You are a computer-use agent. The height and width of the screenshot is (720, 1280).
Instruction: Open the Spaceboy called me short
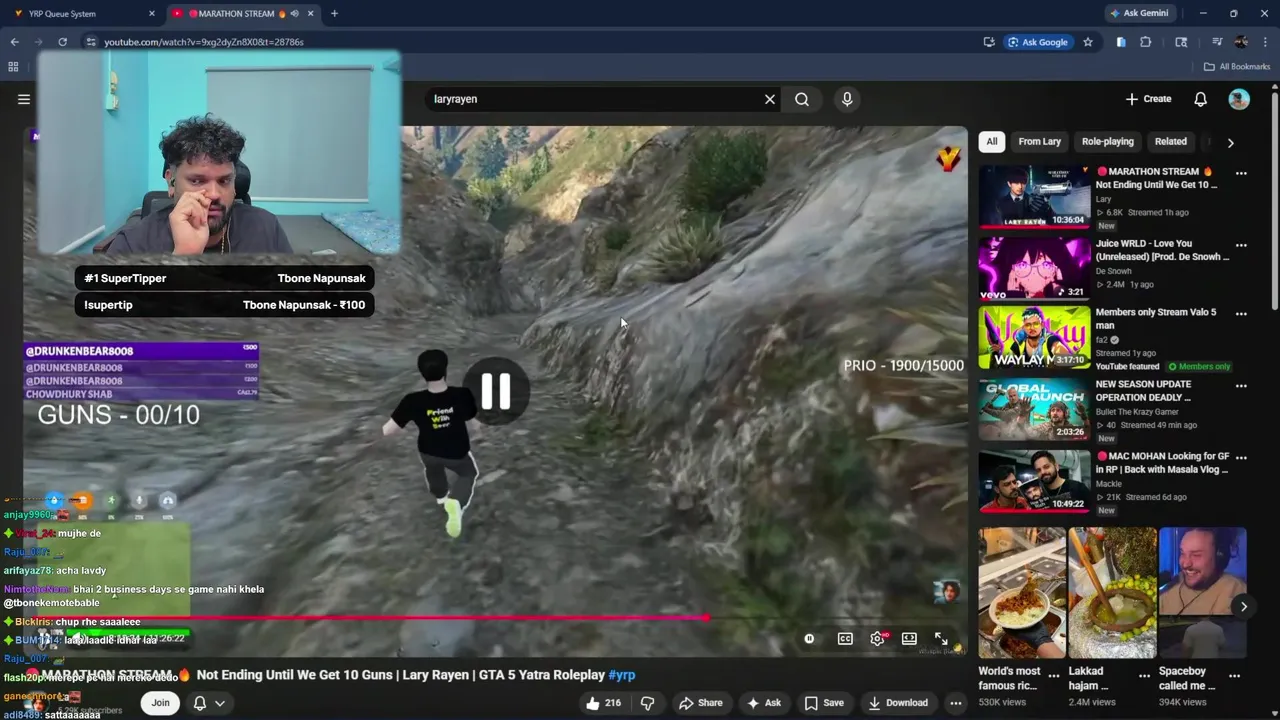[1202, 592]
